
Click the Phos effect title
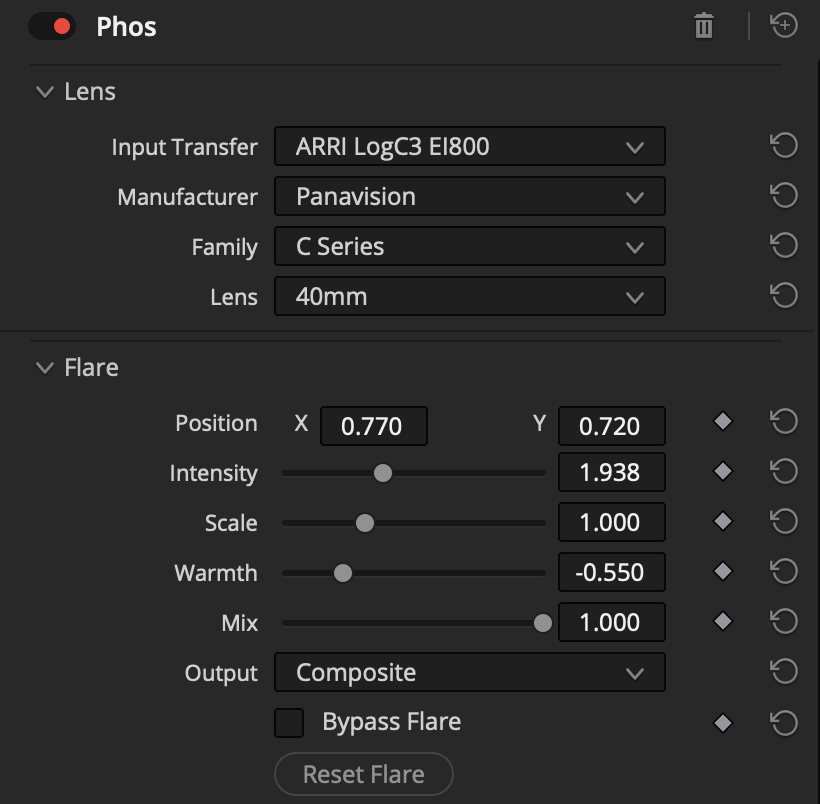pyautogui.click(x=126, y=27)
